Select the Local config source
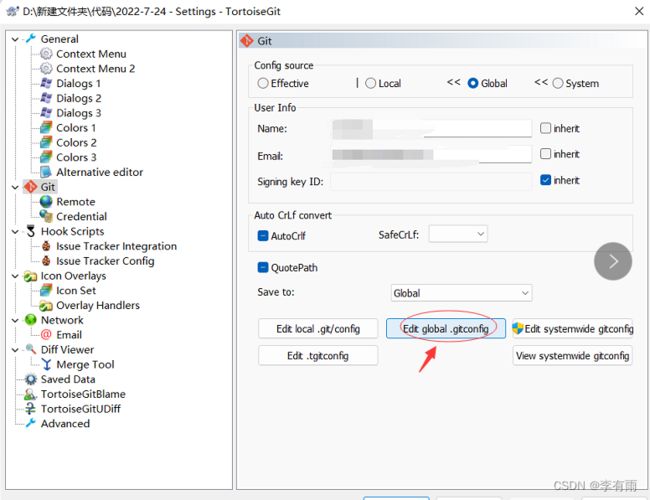The image size is (650, 500). click(371, 83)
